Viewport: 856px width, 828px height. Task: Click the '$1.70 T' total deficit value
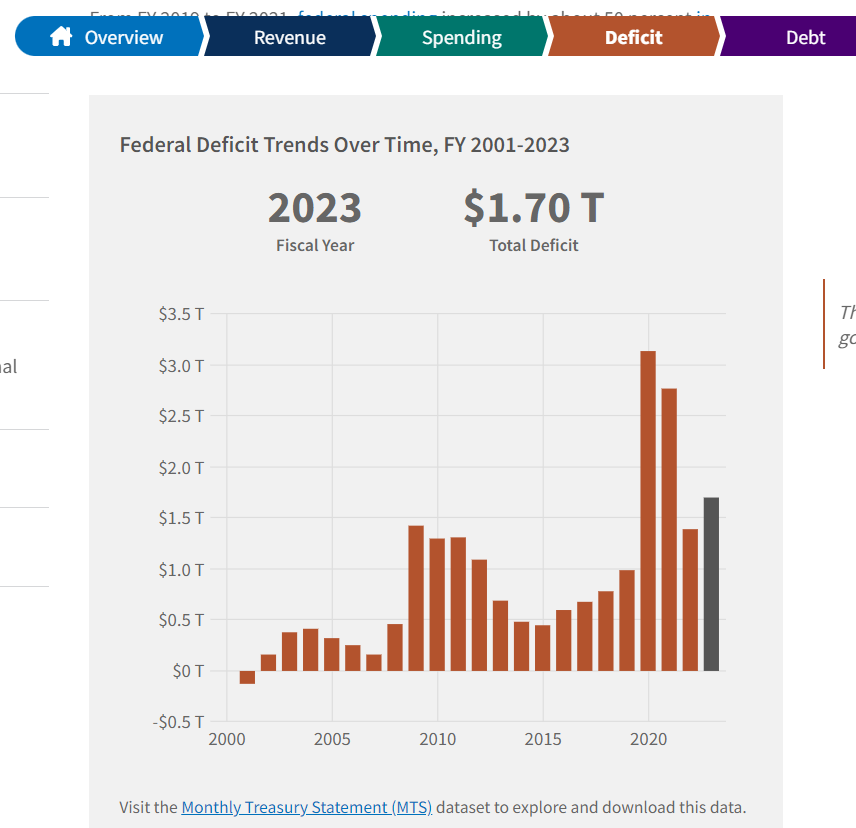pos(534,208)
